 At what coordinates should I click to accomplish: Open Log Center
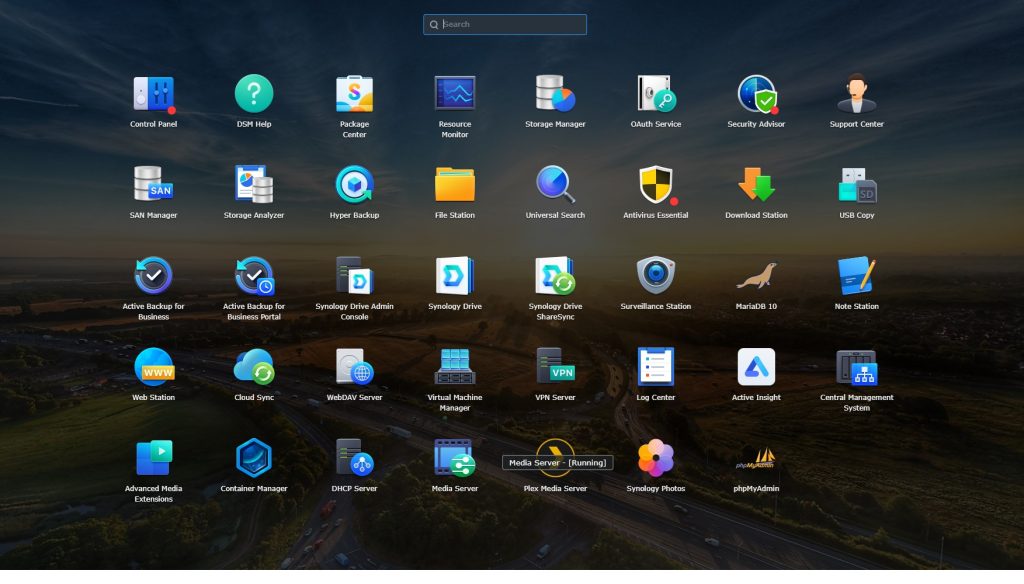click(656, 366)
